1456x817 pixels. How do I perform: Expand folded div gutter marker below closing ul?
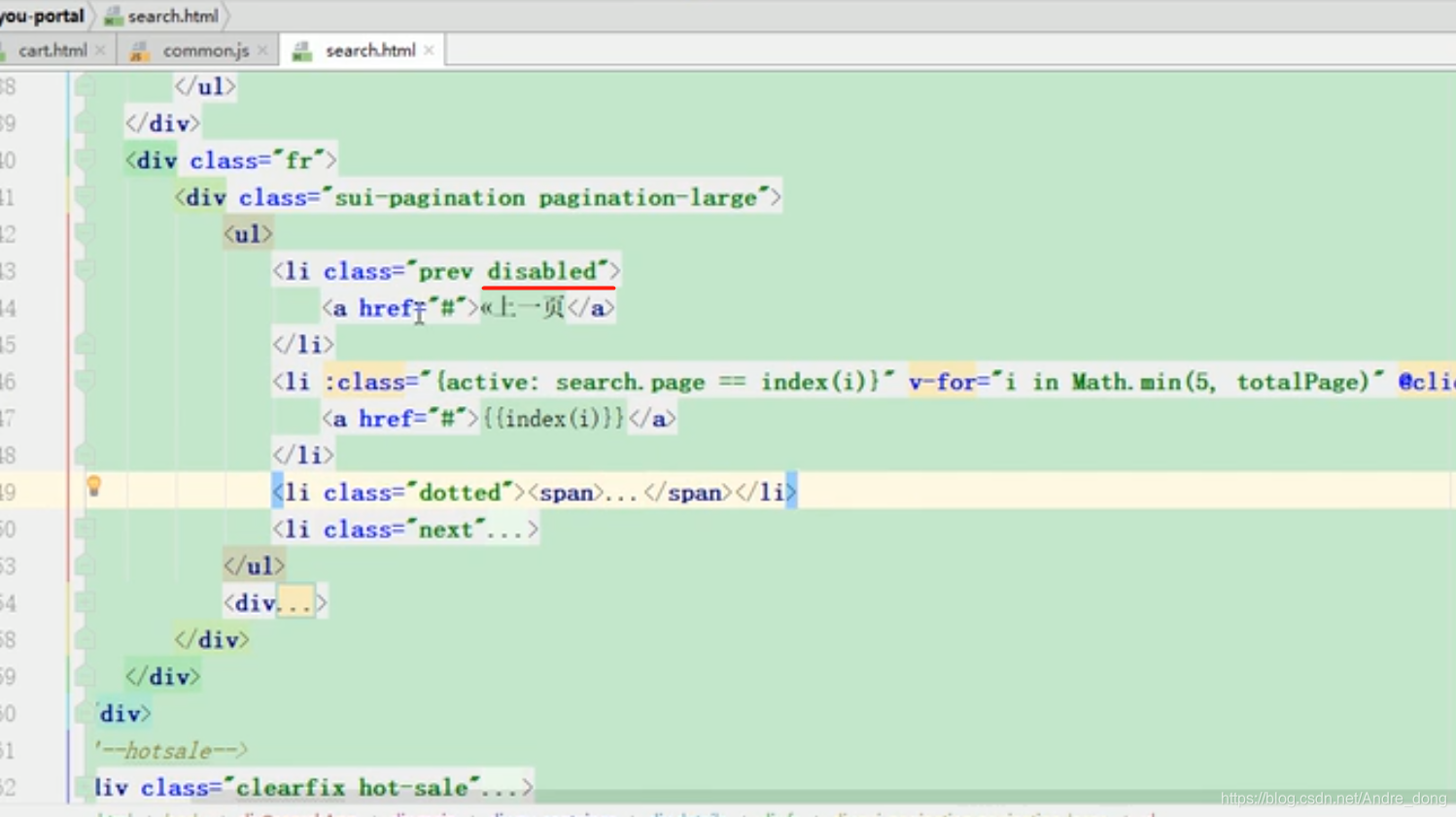pos(85,603)
